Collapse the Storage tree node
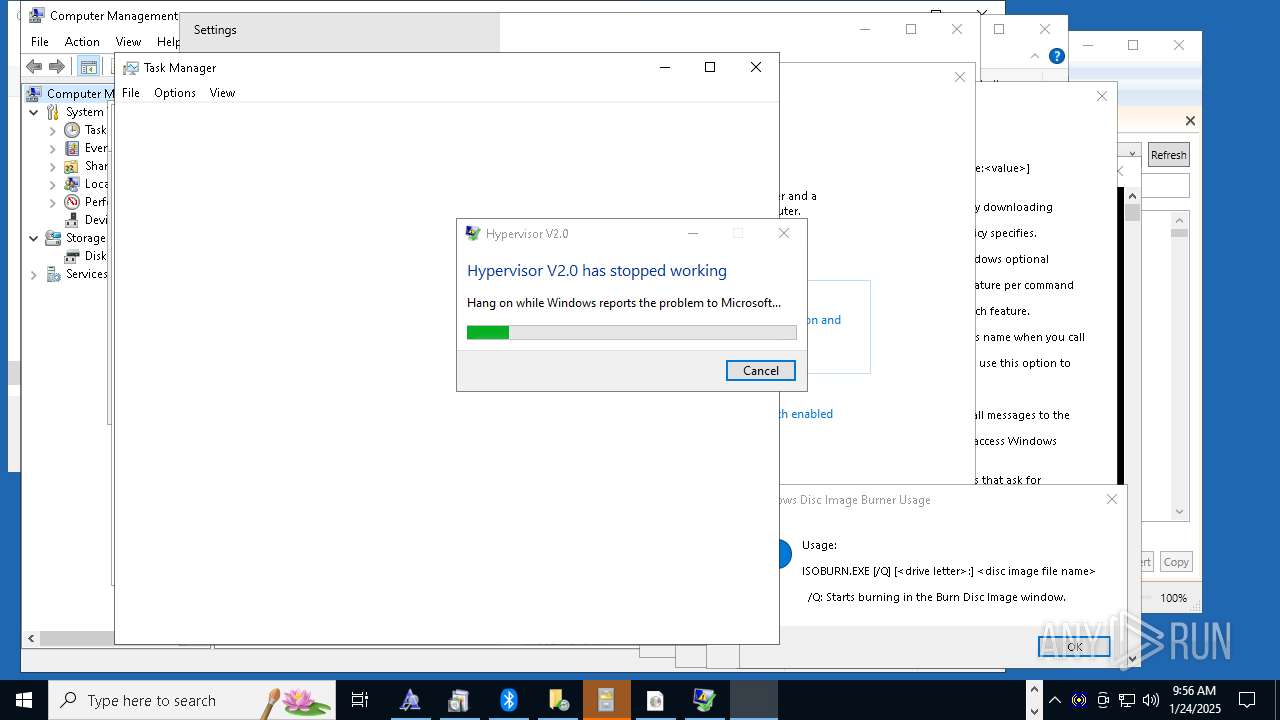 coord(34,238)
